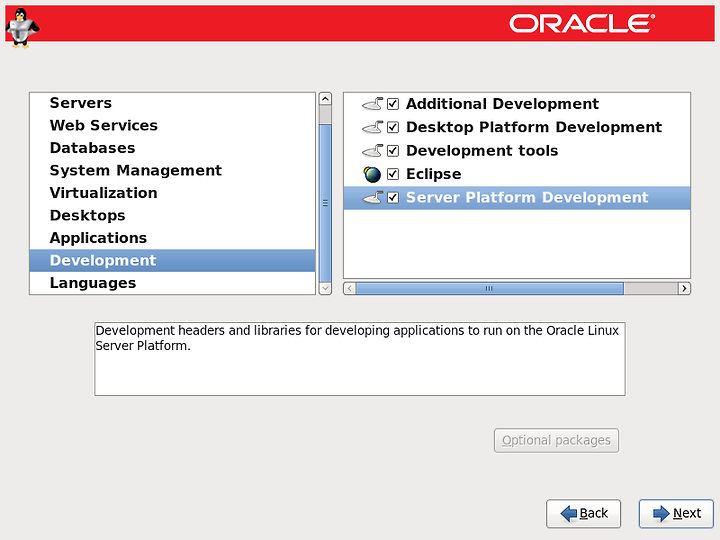Uncheck the Desktop Platform Development checkbox

(x=393, y=127)
